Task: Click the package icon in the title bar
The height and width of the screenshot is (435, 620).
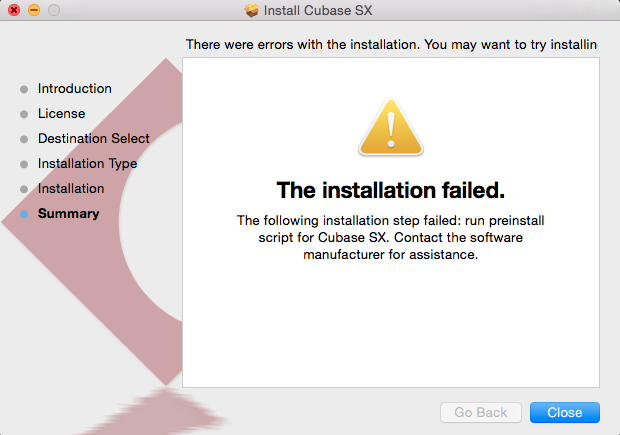Action: tap(252, 11)
